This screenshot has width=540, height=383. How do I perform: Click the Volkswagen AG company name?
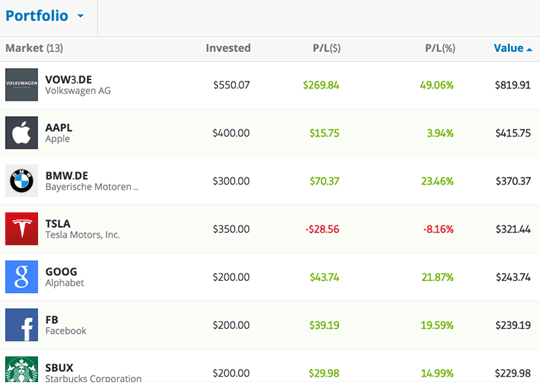78,91
